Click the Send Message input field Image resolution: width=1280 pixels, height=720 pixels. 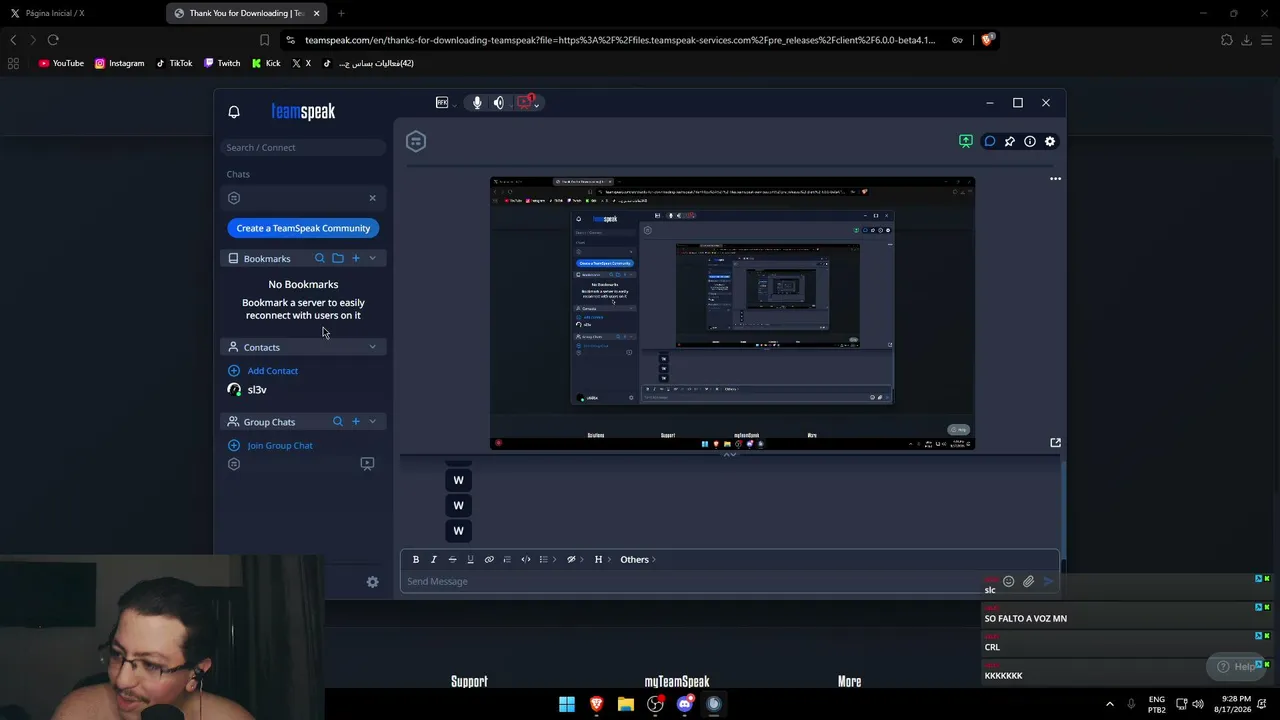click(690, 582)
